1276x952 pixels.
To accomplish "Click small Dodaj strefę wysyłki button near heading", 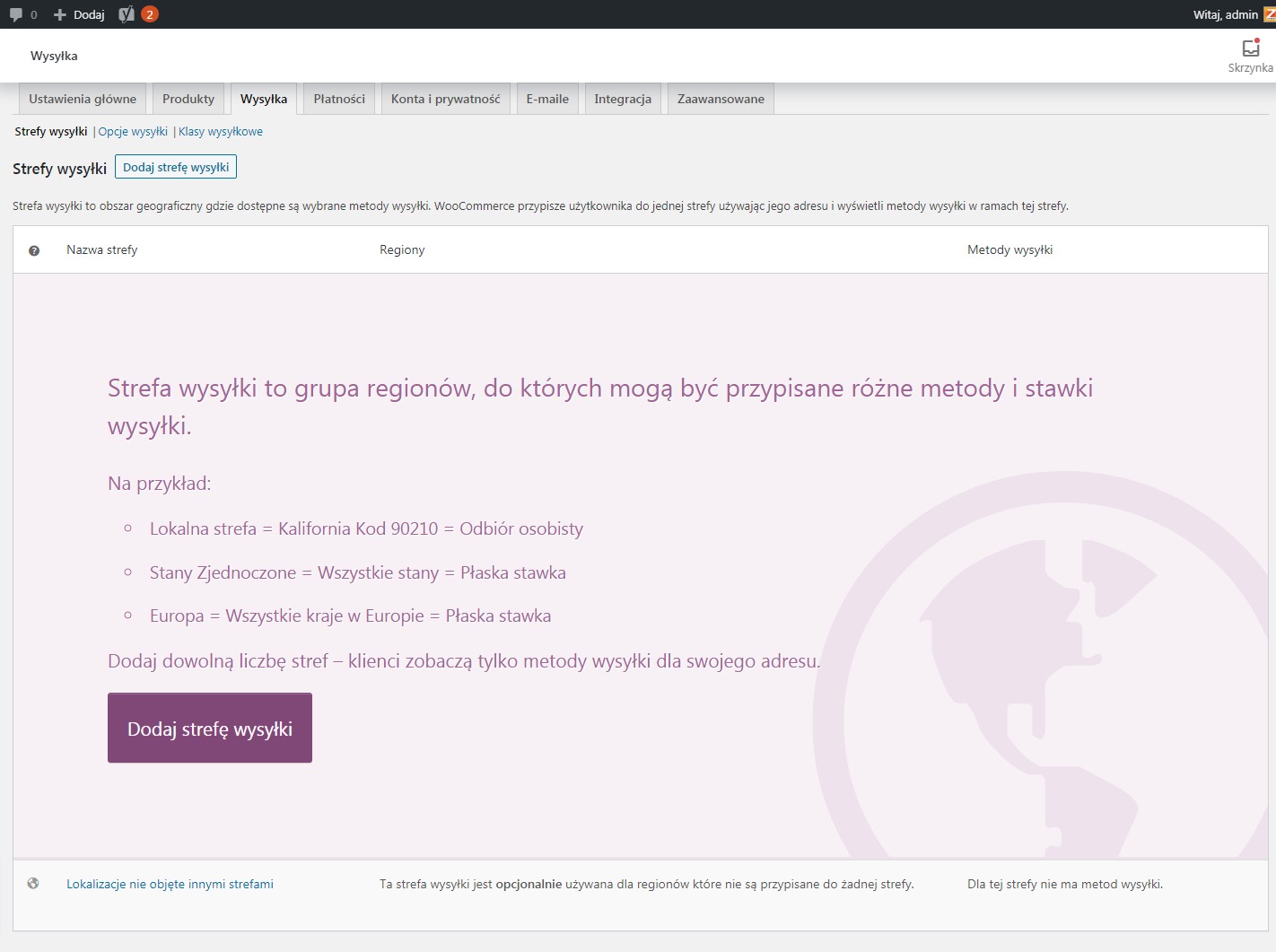I will click(176, 167).
